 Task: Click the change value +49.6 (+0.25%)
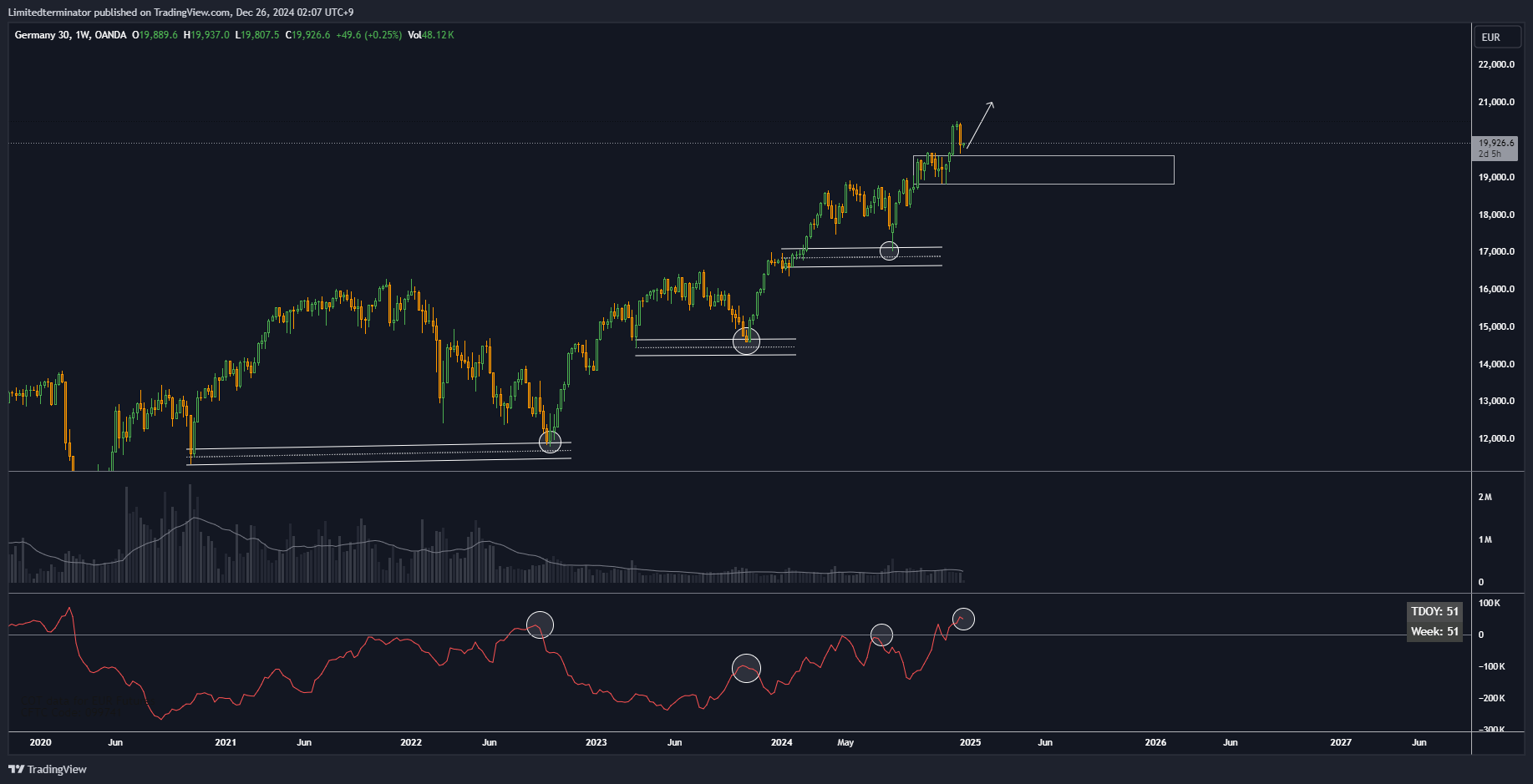[369, 35]
